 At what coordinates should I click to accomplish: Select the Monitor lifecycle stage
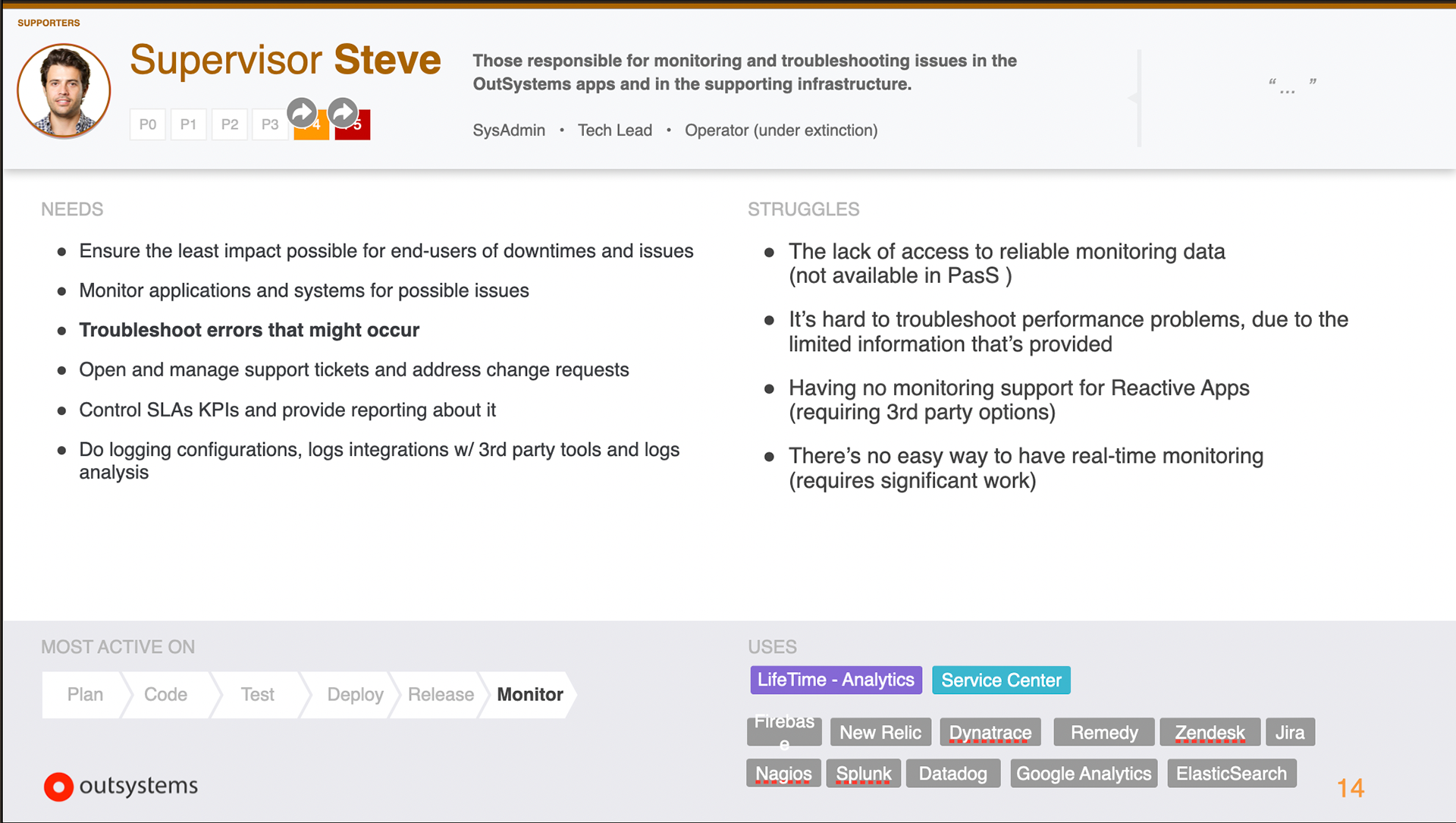click(x=530, y=695)
